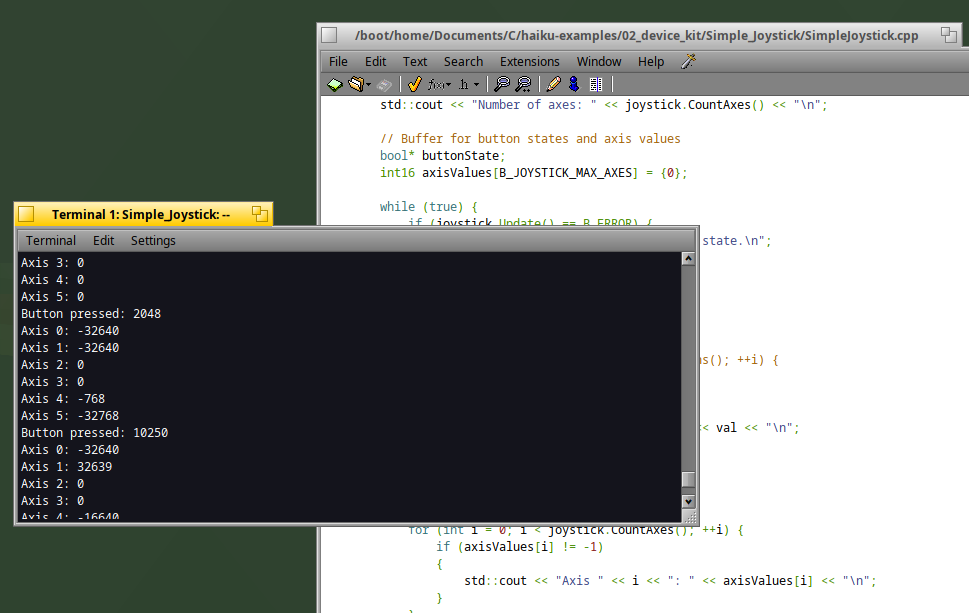The image size is (969, 613).
Task: Click the Incremental Search magnifier icon
Action: (523, 84)
